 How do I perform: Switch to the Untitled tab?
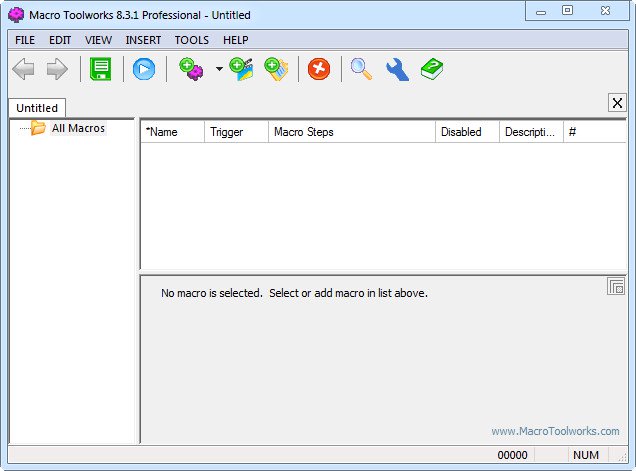pyautogui.click(x=37, y=108)
